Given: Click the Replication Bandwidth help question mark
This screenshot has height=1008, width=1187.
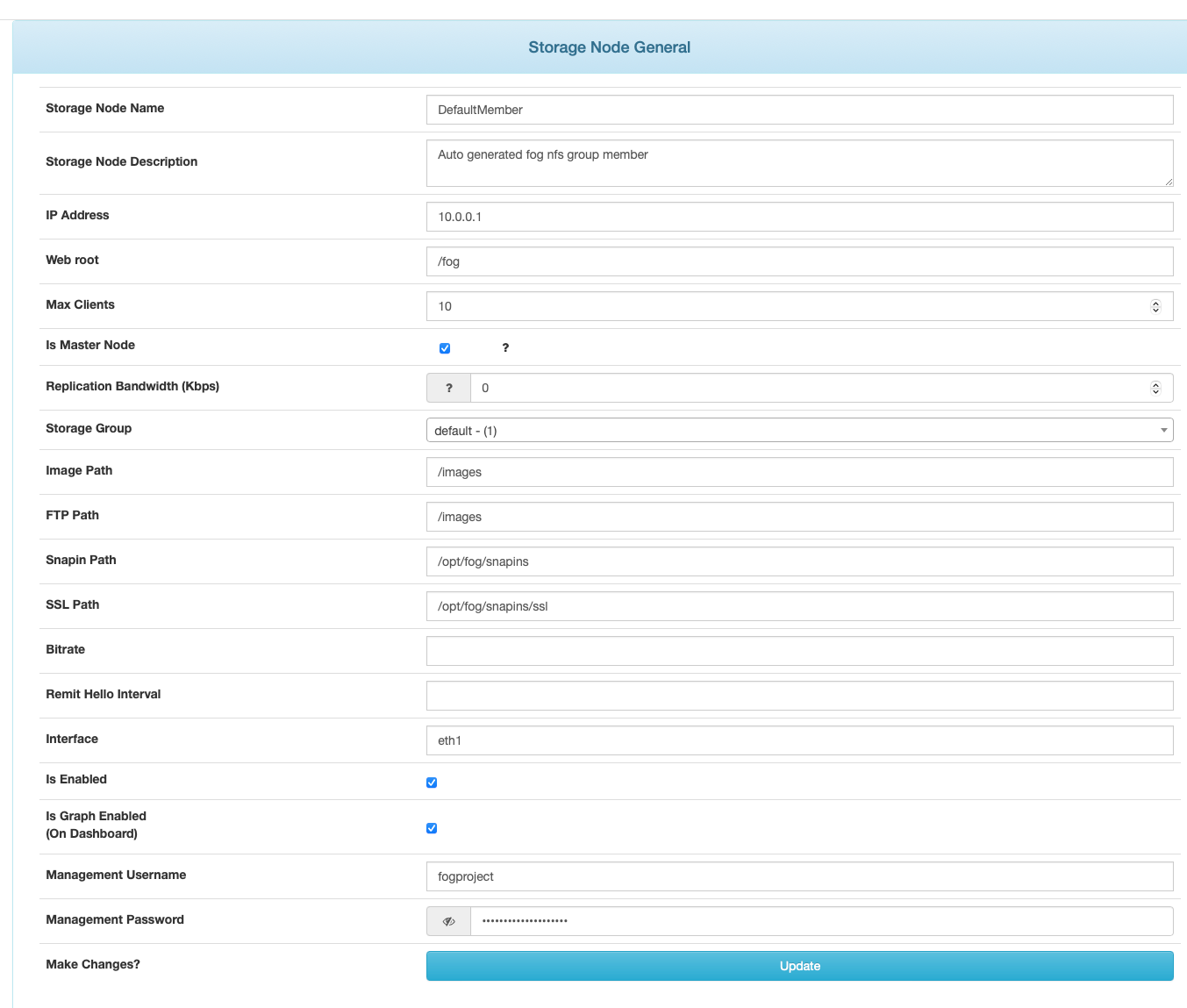Looking at the screenshot, I should click(x=449, y=388).
